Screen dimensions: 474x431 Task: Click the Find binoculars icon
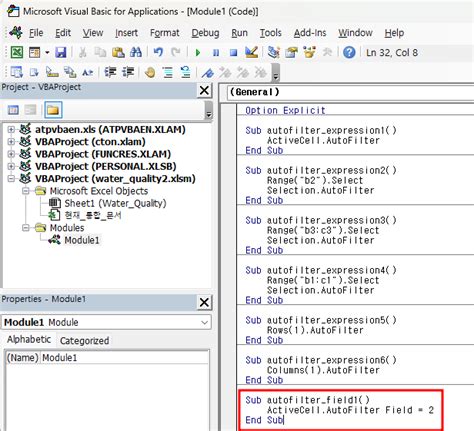pyautogui.click(x=136, y=52)
